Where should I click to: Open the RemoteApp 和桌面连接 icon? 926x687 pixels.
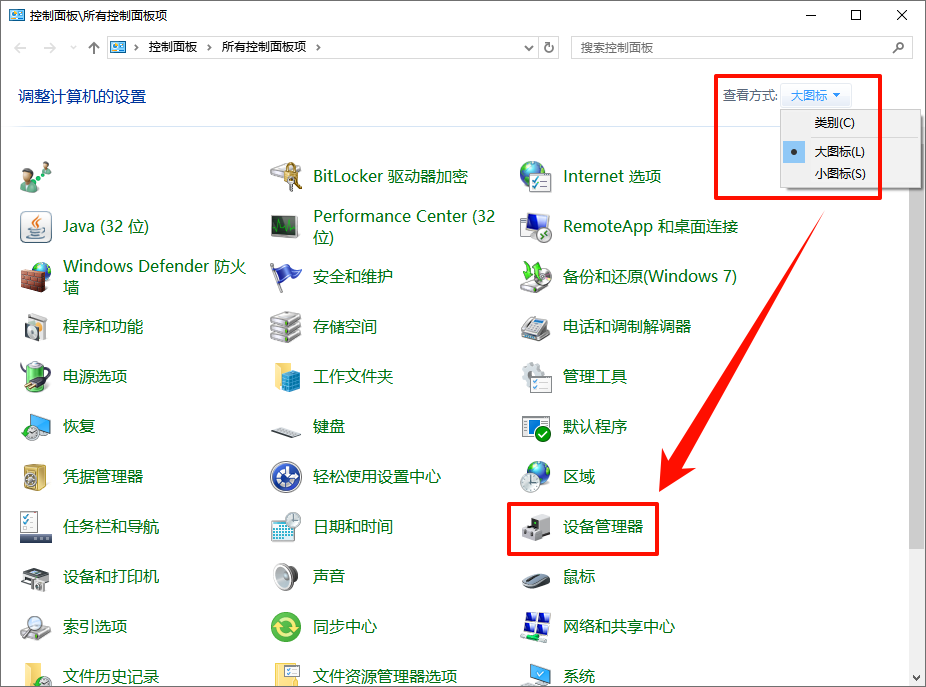tap(536, 227)
